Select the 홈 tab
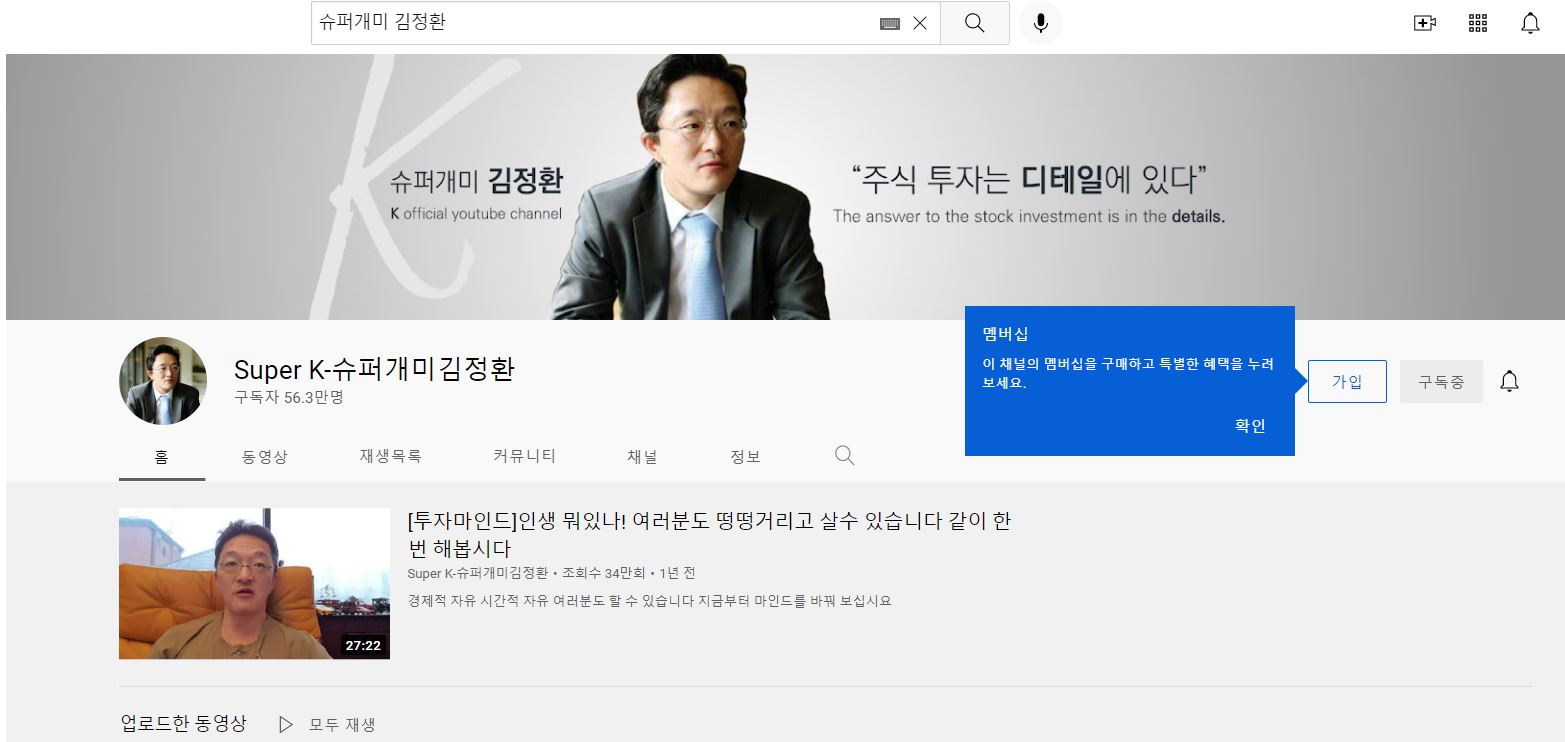 pos(162,457)
